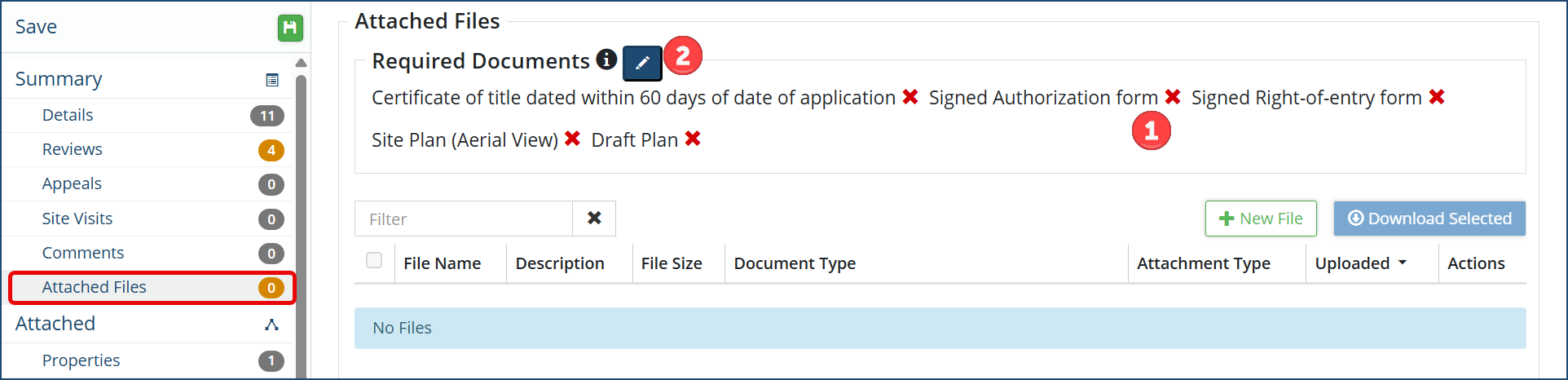Click into the Filter text field

point(464,219)
